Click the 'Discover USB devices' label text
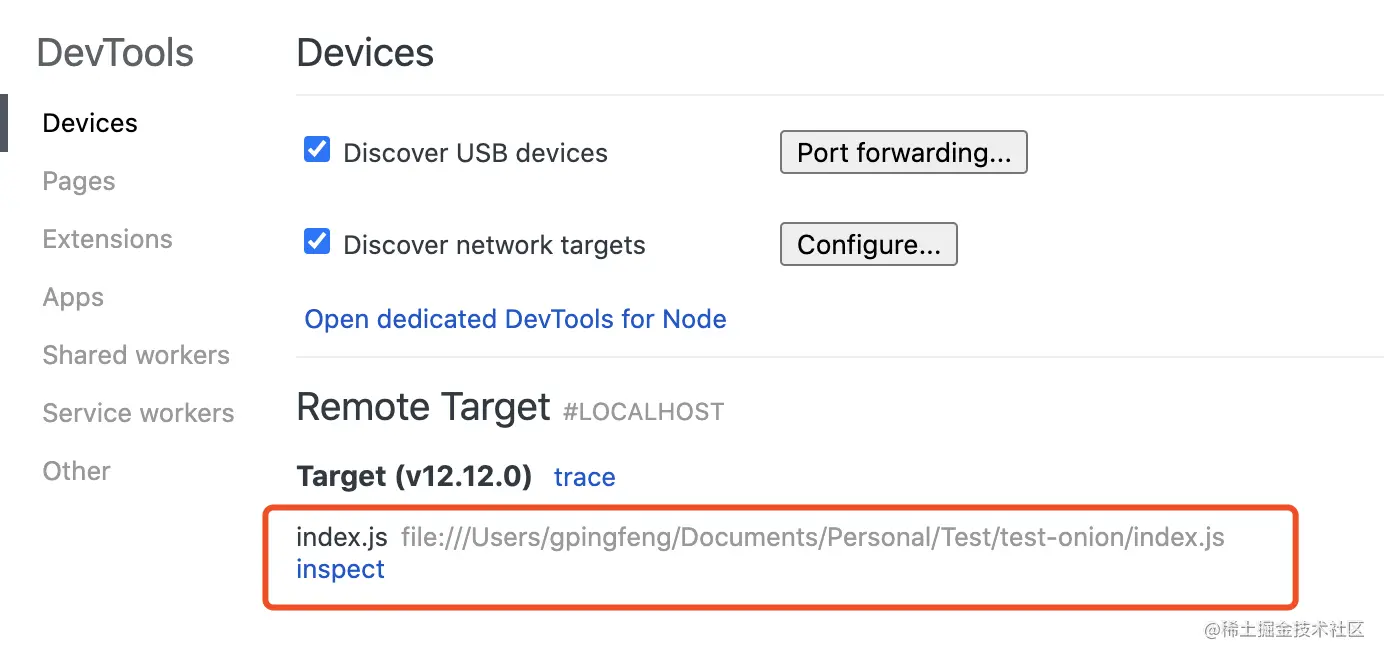The image size is (1384, 658). pyautogui.click(x=475, y=153)
